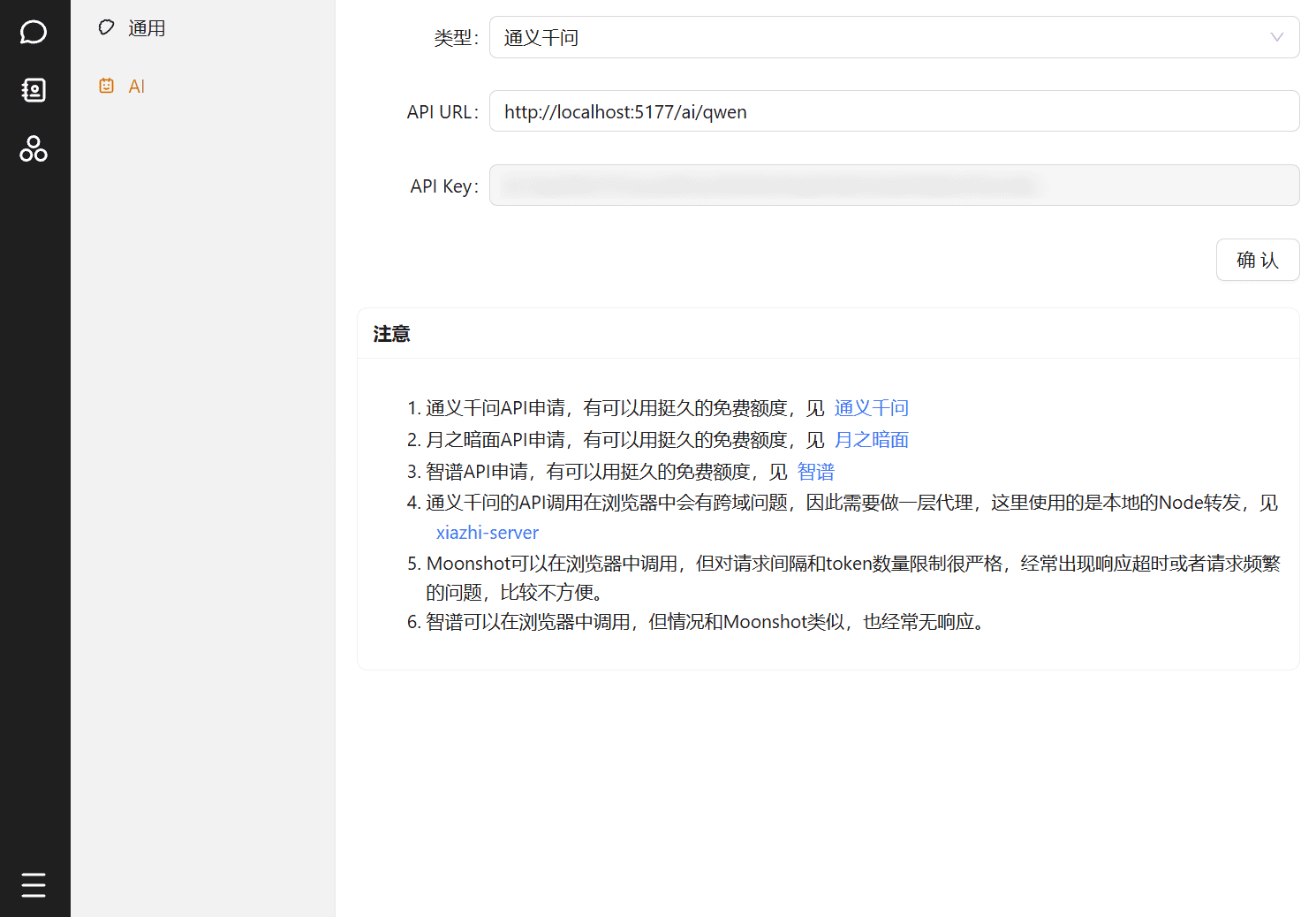Expand the type selector chevron arrow
Screen dimensions: 1316x917
(1276, 37)
